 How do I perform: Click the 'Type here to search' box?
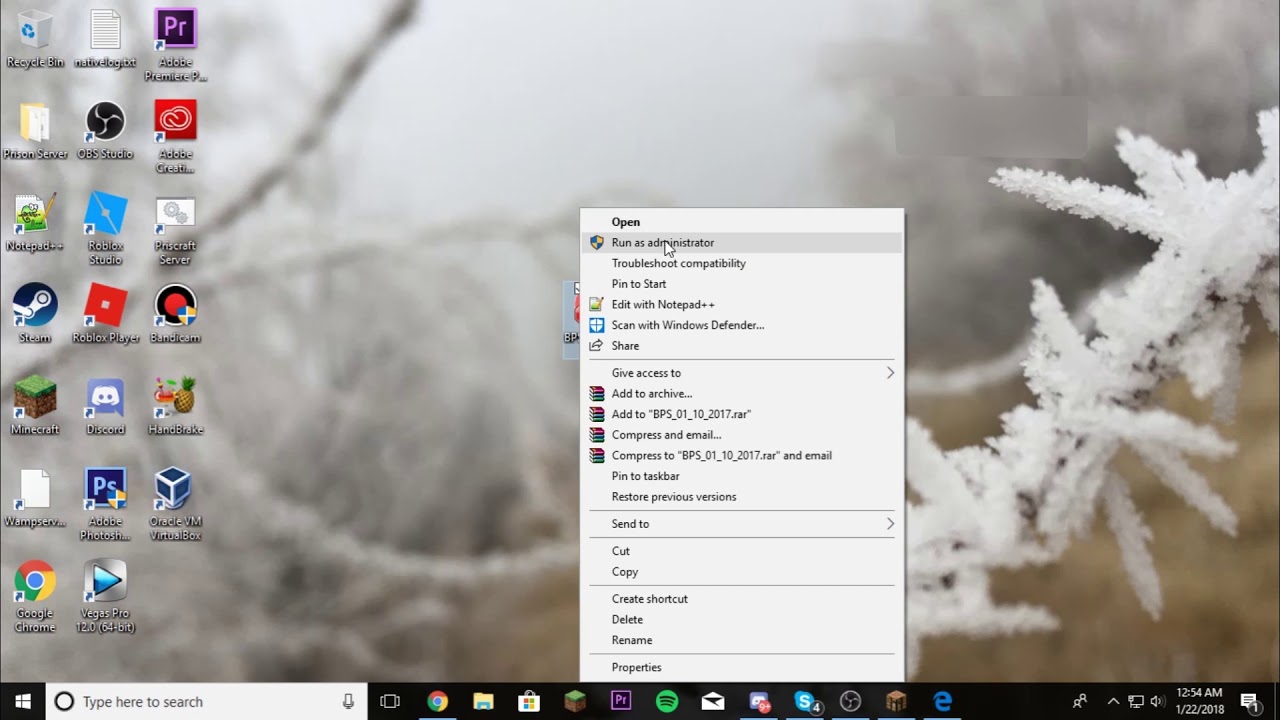point(206,701)
